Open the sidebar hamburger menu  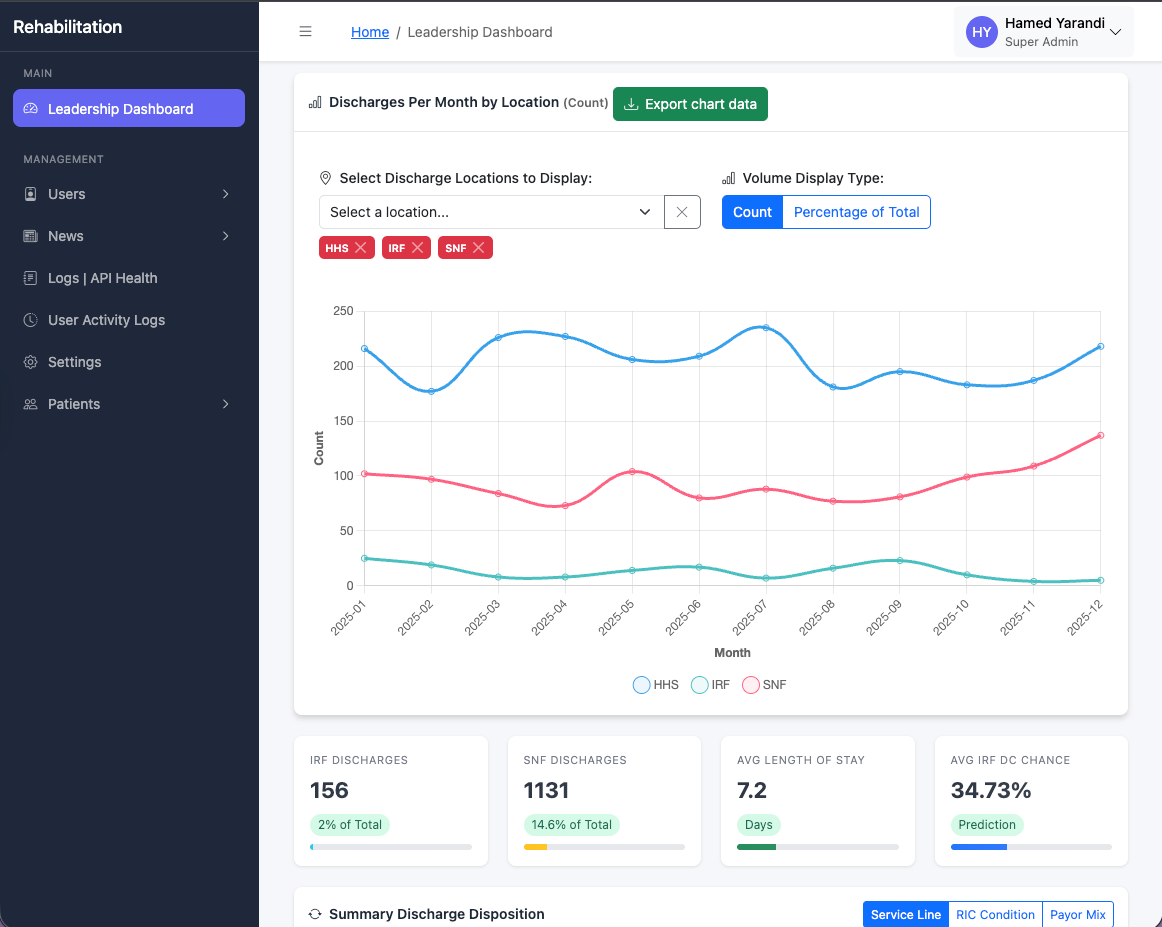305,31
